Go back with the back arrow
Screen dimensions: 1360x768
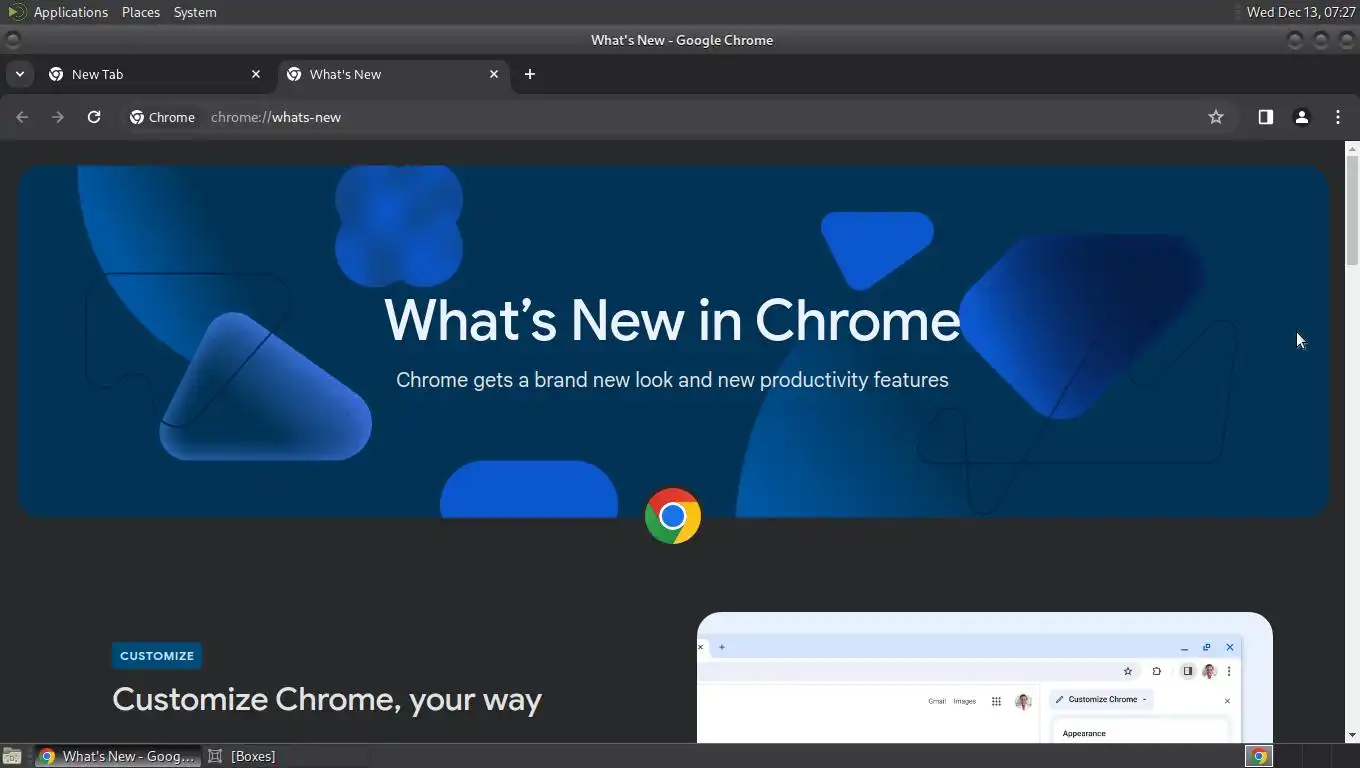[x=22, y=117]
